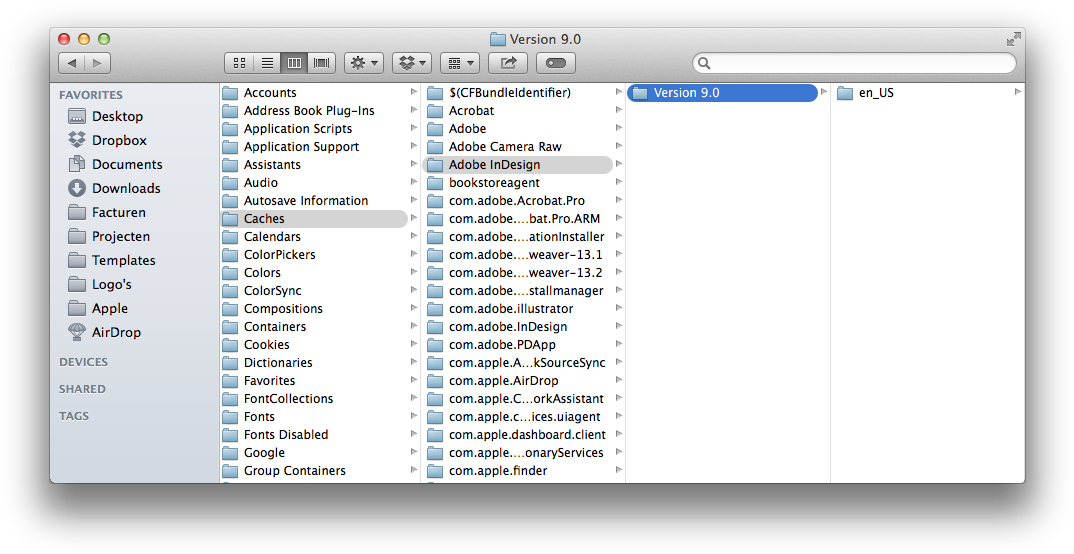This screenshot has height=554, width=1074.
Task: Select com.apple.dashboard.client folder
Action: (x=524, y=434)
